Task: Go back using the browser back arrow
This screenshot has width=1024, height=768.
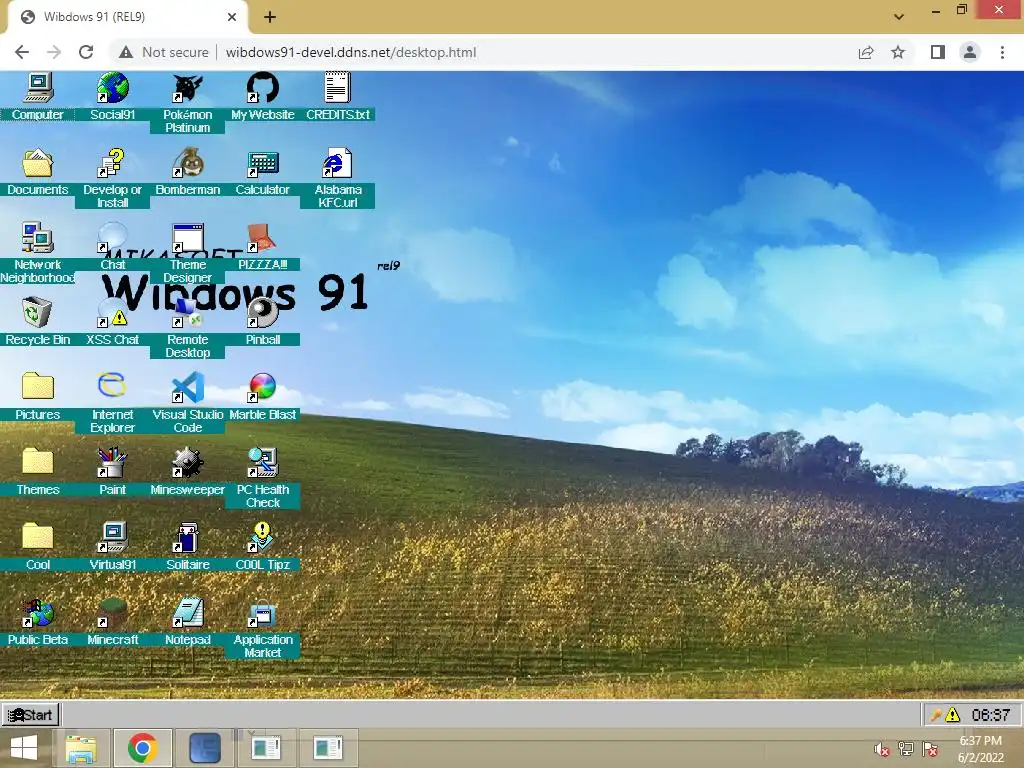Action: tap(22, 52)
